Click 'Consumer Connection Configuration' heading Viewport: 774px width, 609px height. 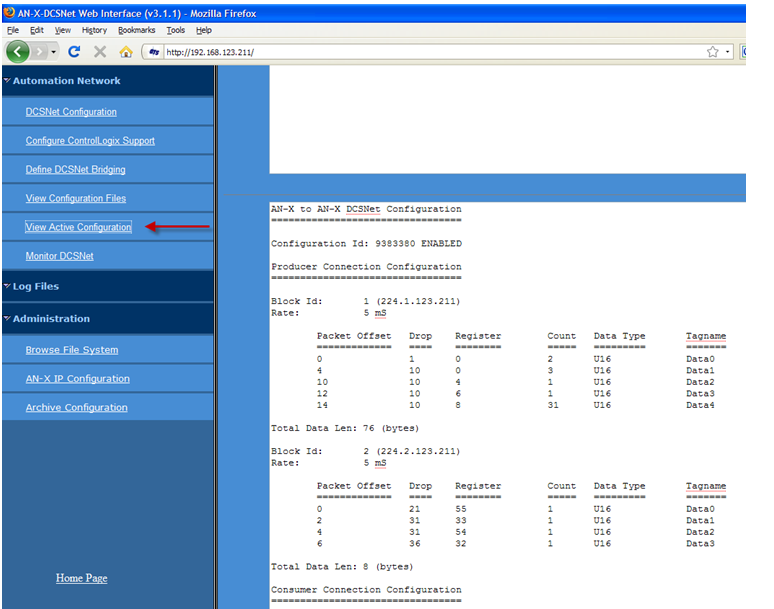click(x=366, y=590)
